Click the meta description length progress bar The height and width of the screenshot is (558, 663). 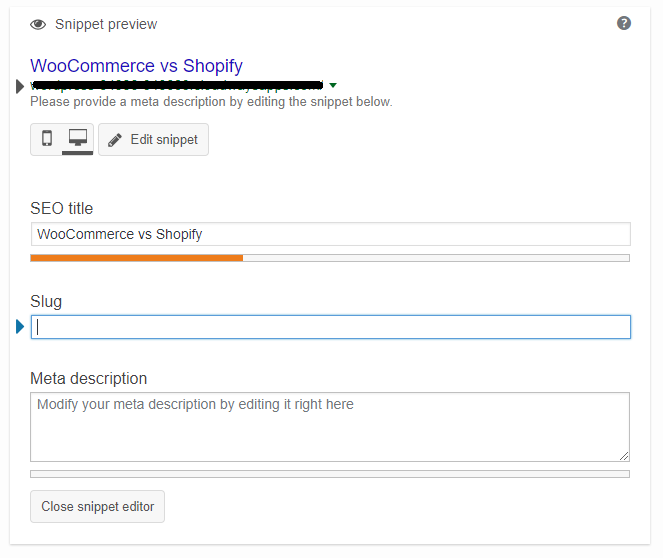330,474
